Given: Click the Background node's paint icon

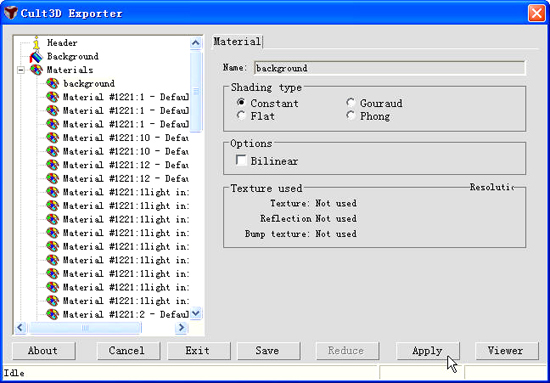Looking at the screenshot, I should pyautogui.click(x=36, y=56).
